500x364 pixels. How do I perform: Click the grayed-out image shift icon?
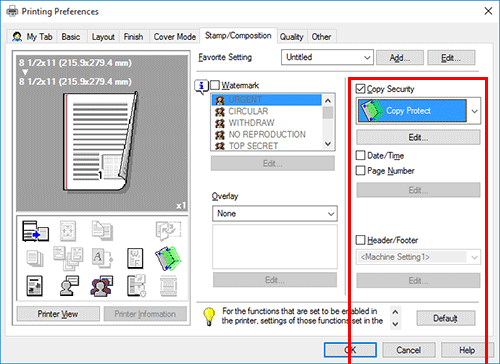click(68, 231)
